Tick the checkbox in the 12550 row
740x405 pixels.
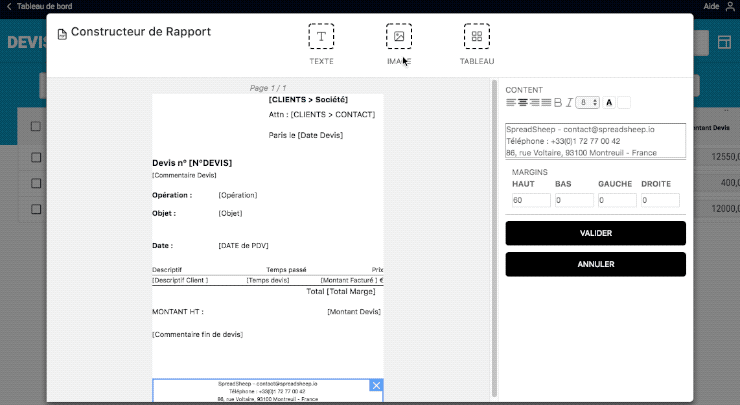click(36, 157)
